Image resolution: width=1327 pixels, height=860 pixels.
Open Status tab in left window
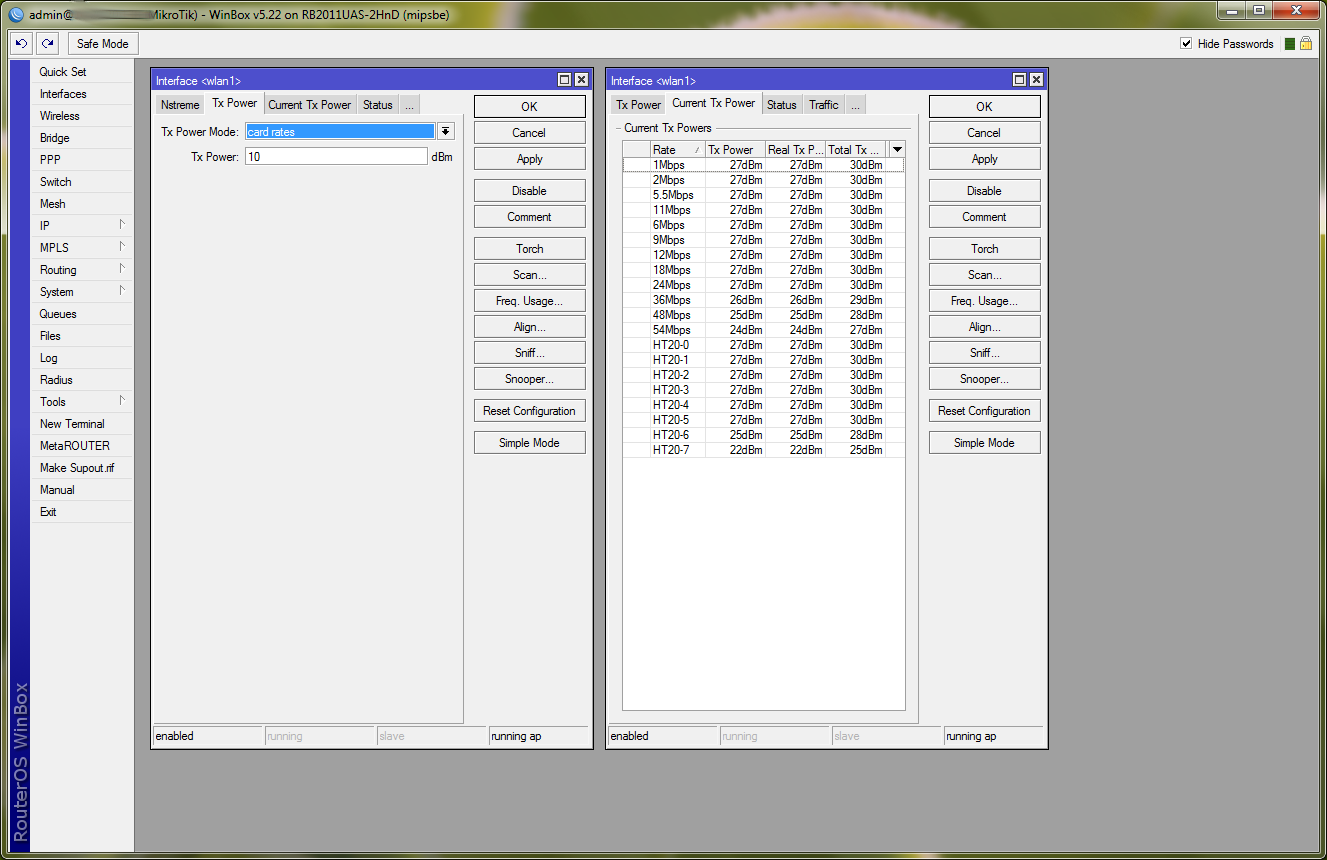[x=378, y=105]
